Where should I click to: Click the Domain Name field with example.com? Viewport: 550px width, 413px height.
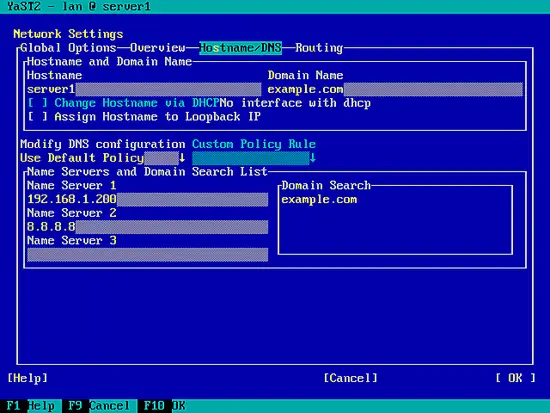click(395, 89)
